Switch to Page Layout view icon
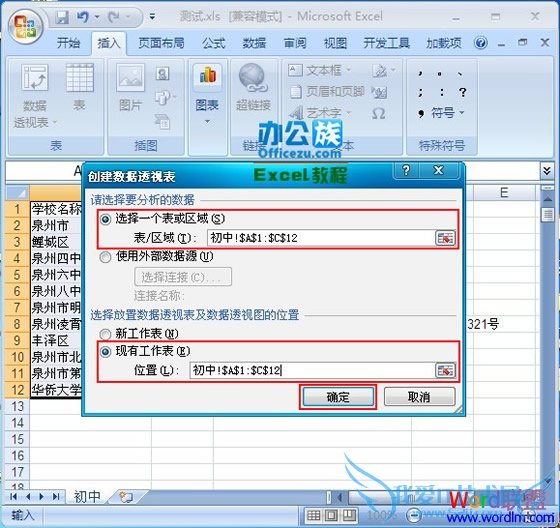560x528 pixels. tap(331, 515)
